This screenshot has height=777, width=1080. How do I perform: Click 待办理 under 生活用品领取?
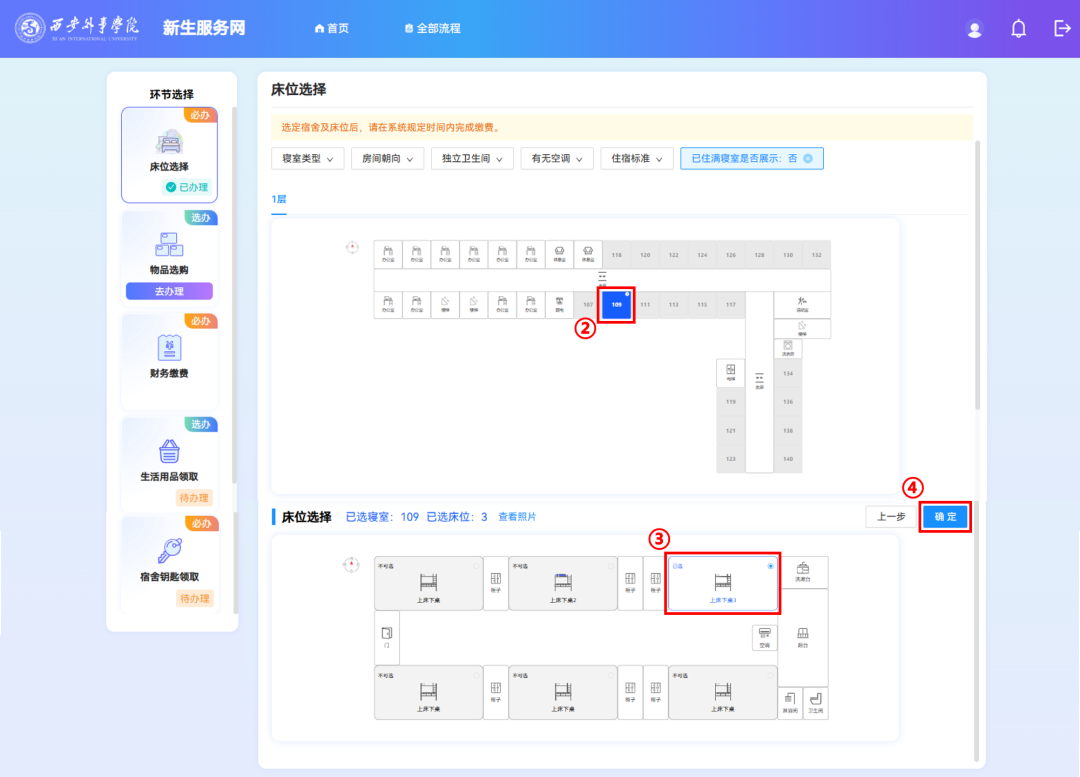tap(194, 497)
